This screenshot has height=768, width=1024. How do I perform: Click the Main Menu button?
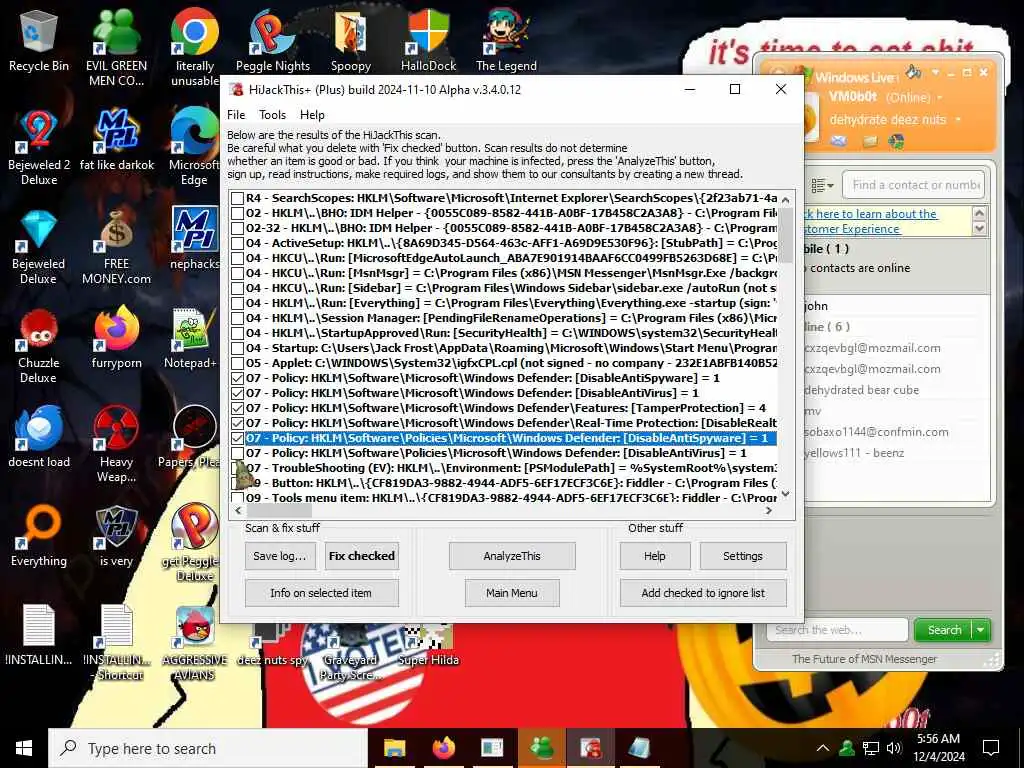[512, 593]
